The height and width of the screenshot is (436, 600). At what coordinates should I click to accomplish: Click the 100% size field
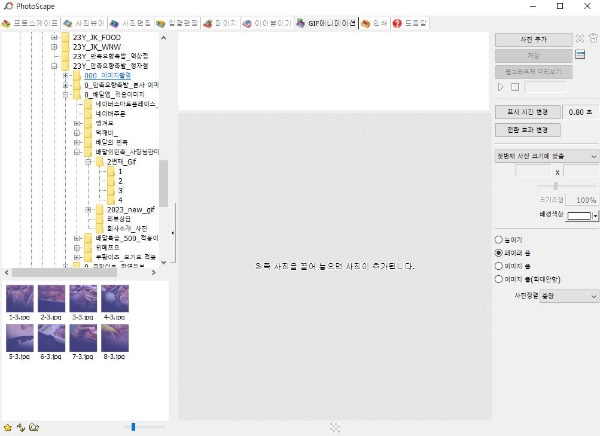click(582, 200)
